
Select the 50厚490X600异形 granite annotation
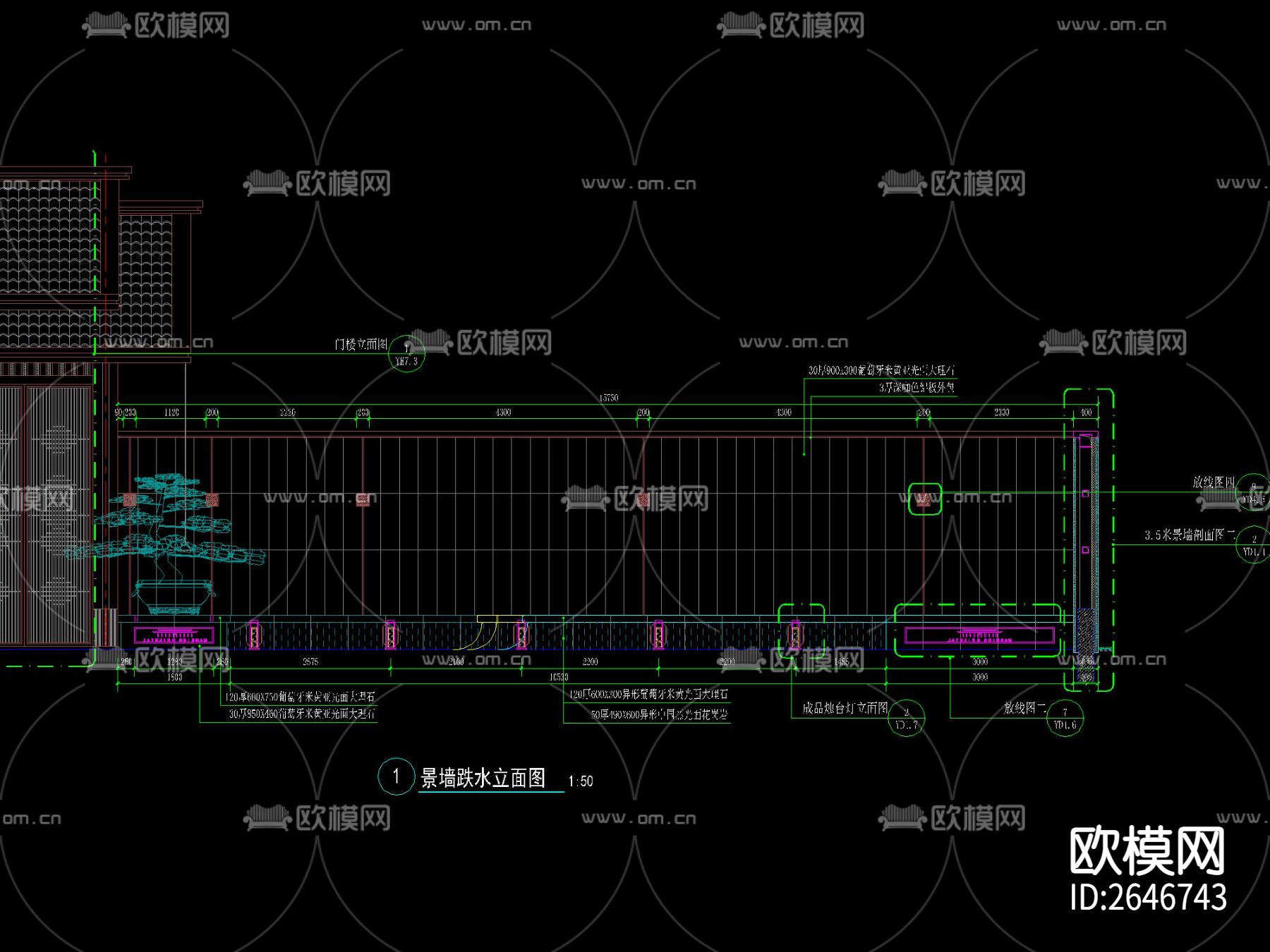coord(659,714)
